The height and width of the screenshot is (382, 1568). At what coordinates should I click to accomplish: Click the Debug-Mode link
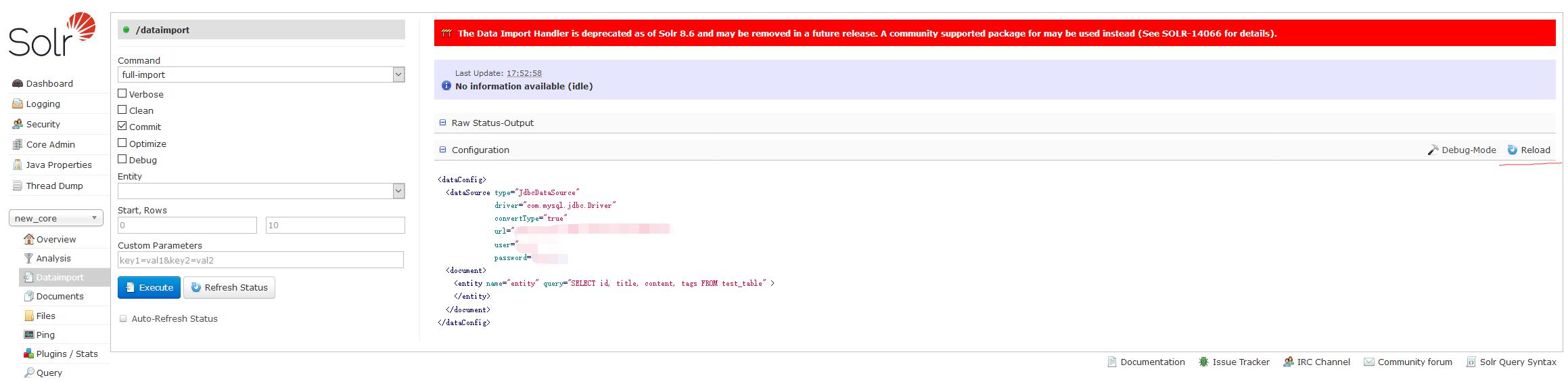click(1469, 150)
